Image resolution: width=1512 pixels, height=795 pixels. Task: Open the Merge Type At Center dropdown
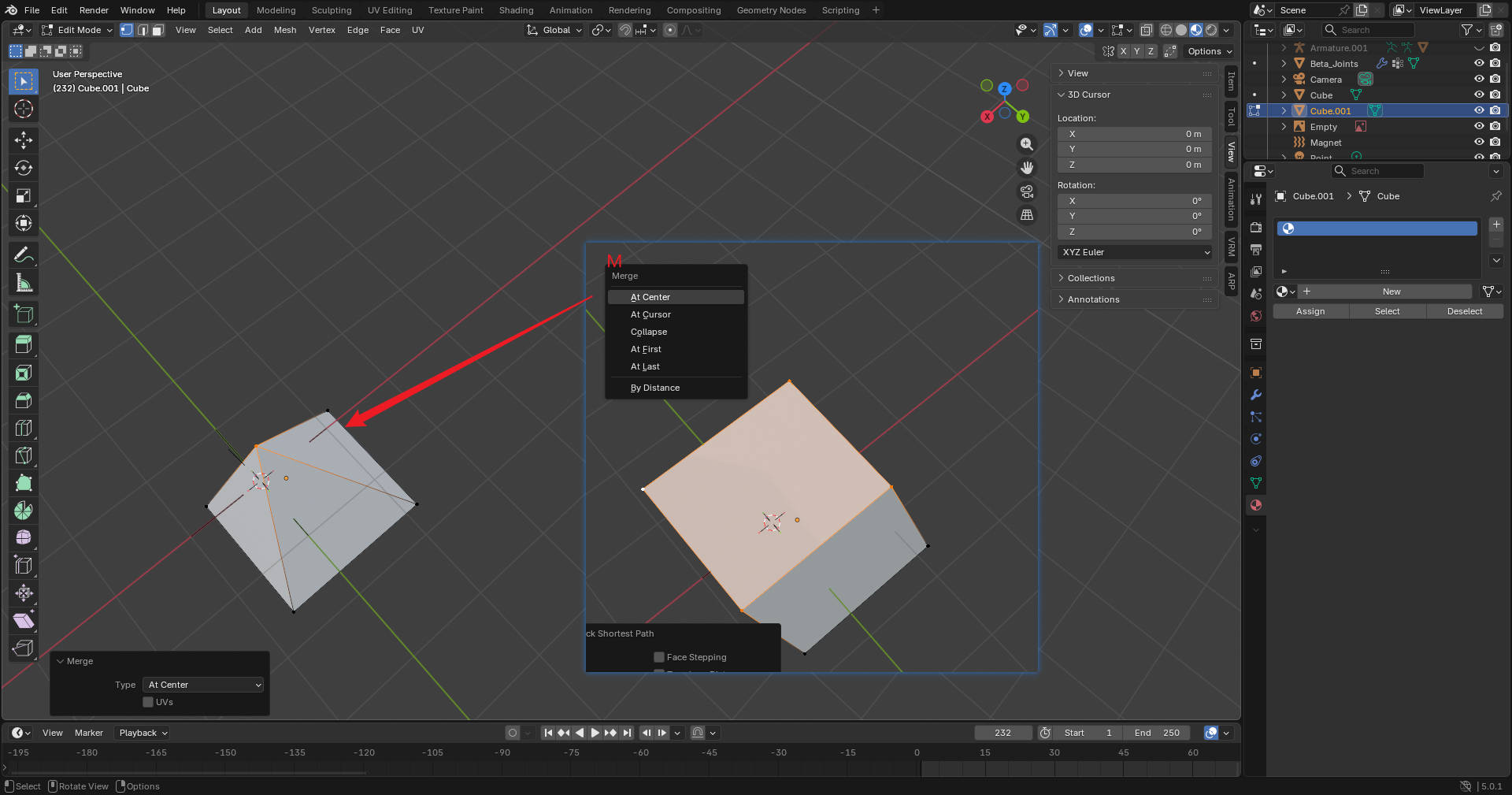[x=205, y=685]
